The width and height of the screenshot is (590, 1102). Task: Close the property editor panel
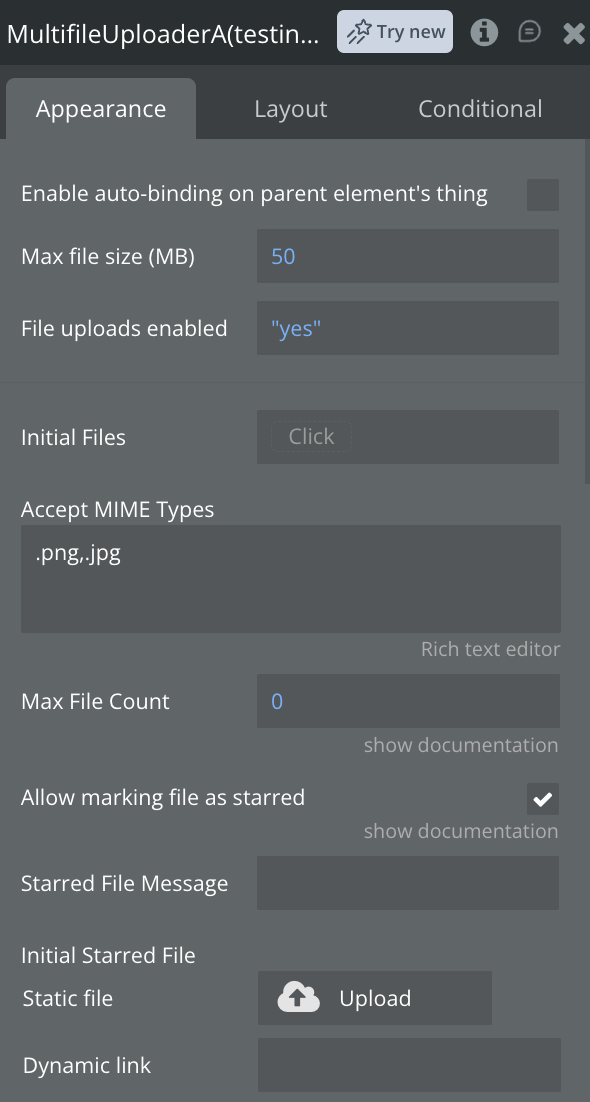[x=575, y=32]
